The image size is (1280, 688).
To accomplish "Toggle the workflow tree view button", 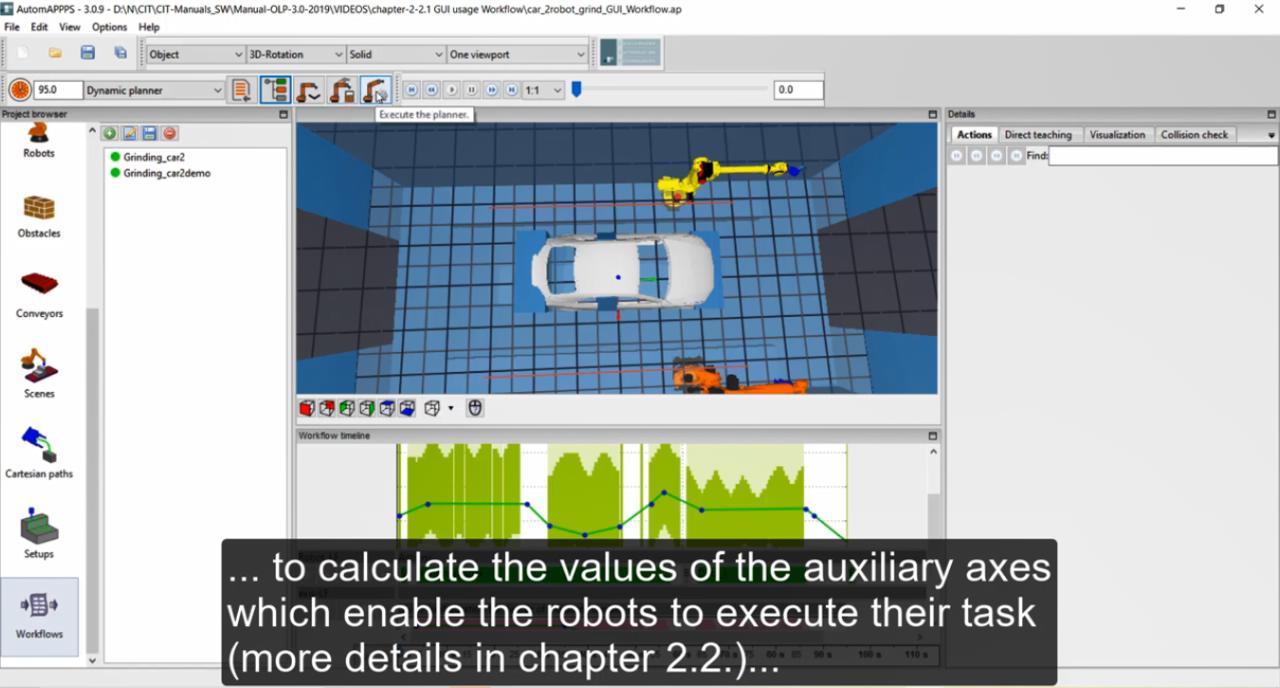I will point(275,90).
